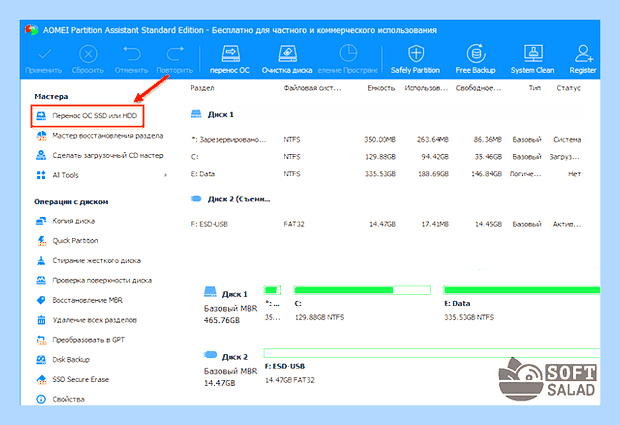Click the Discard (Сбросить) X icon
The width and height of the screenshot is (620, 425).
click(x=88, y=54)
